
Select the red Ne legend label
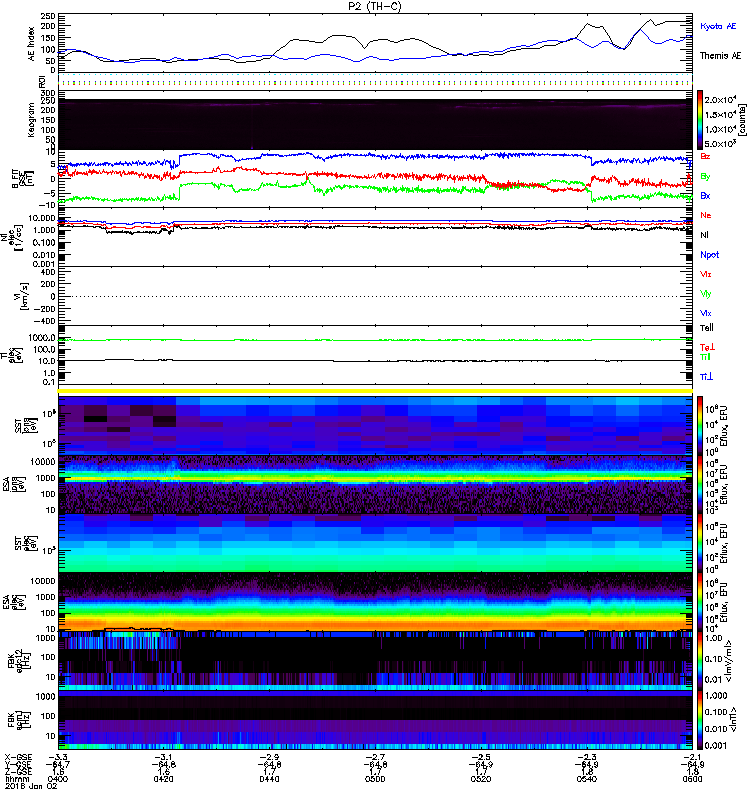click(x=706, y=215)
